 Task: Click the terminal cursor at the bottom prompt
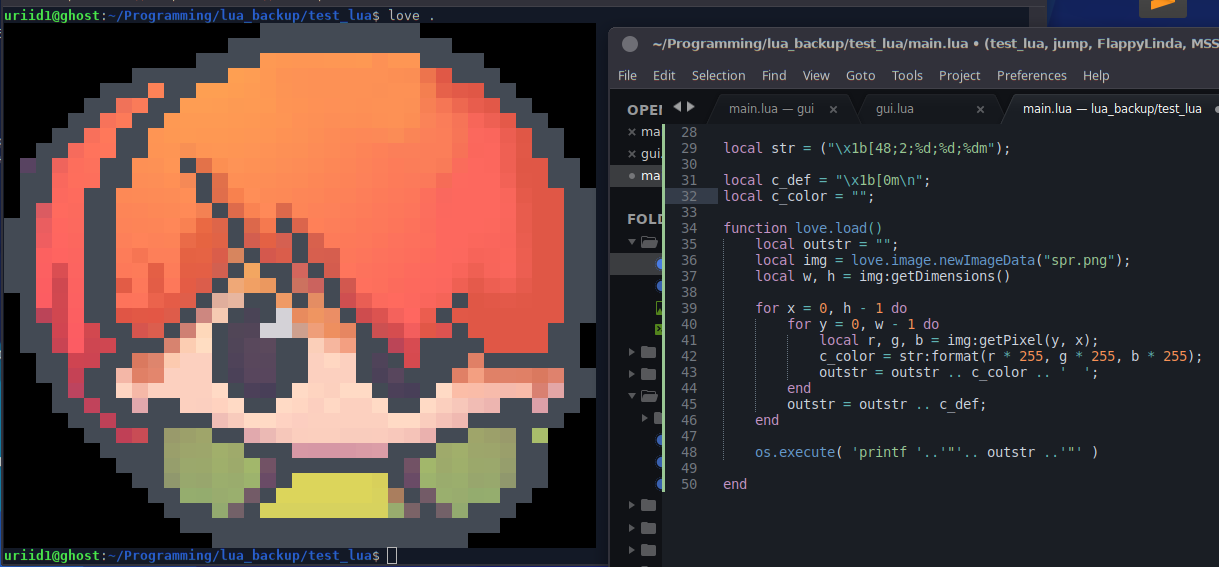392,555
